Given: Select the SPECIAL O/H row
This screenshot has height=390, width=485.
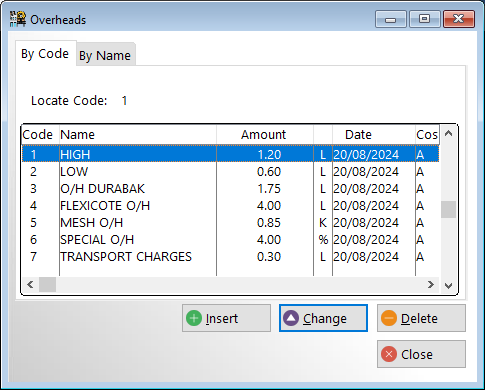Looking at the screenshot, I should (230, 240).
